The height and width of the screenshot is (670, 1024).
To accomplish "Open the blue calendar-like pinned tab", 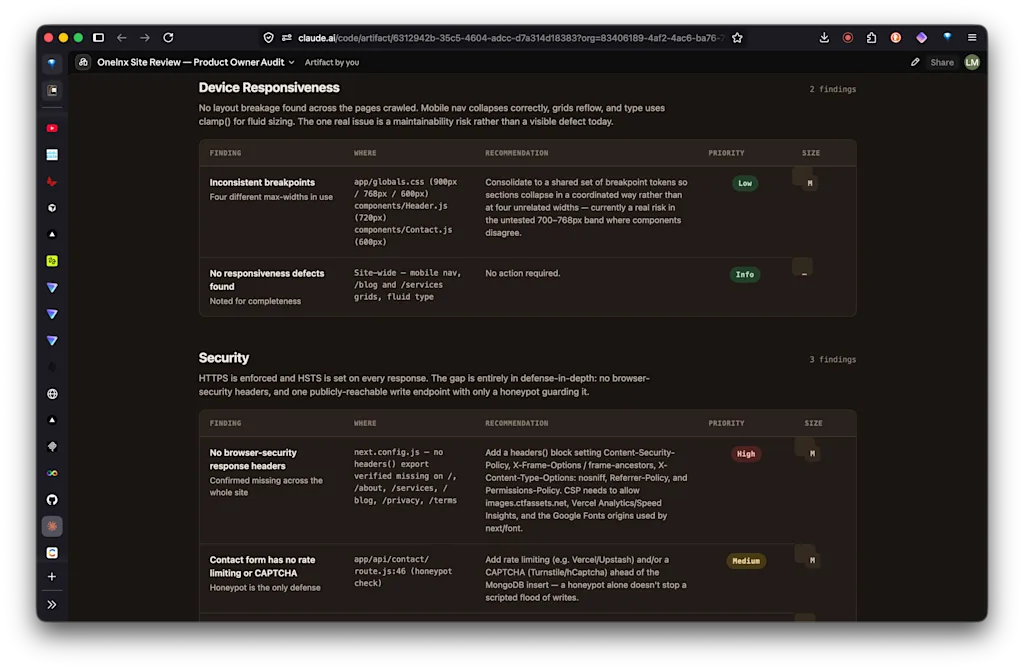I will click(x=52, y=155).
